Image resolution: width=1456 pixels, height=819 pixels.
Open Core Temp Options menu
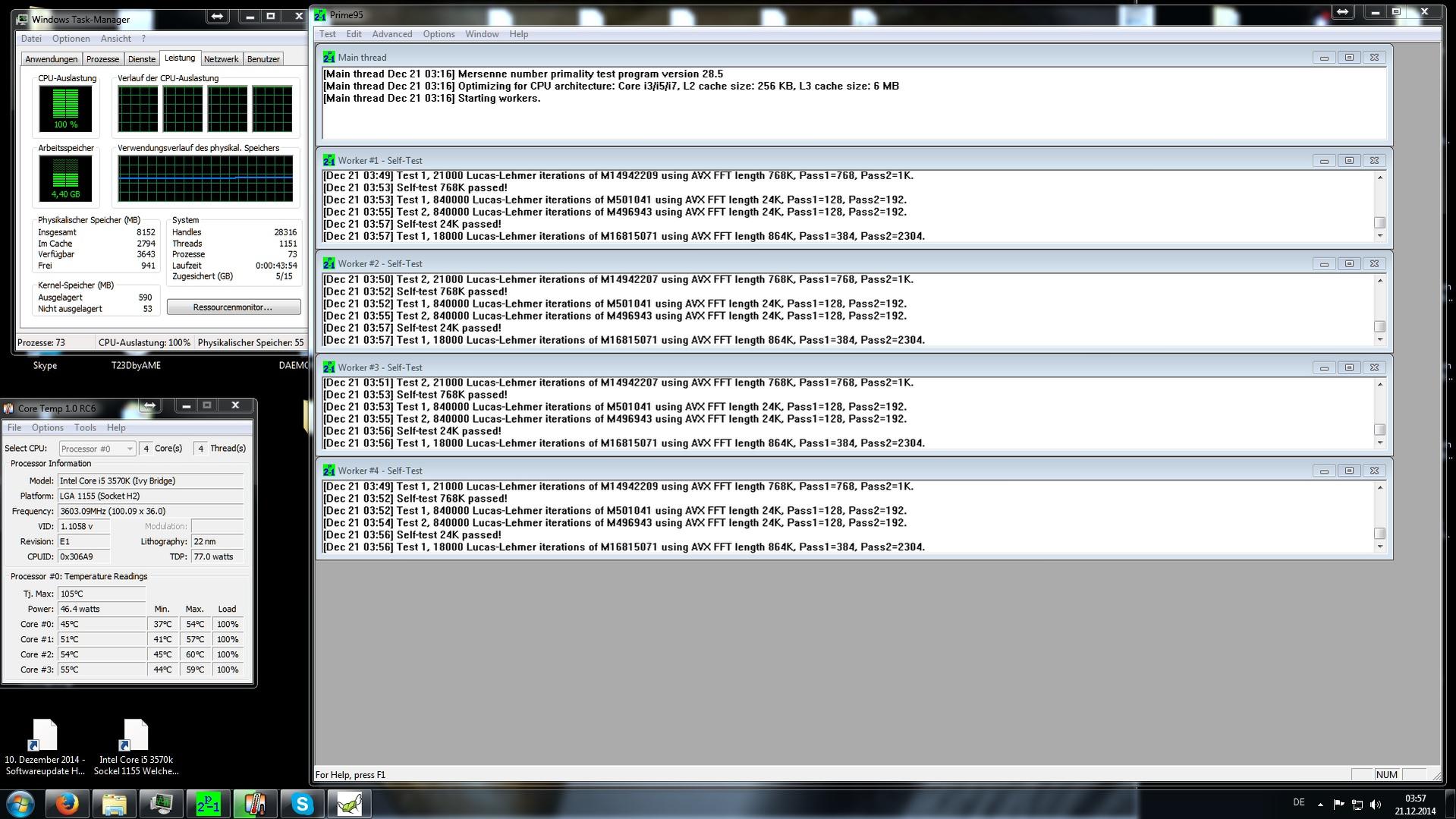(x=48, y=428)
